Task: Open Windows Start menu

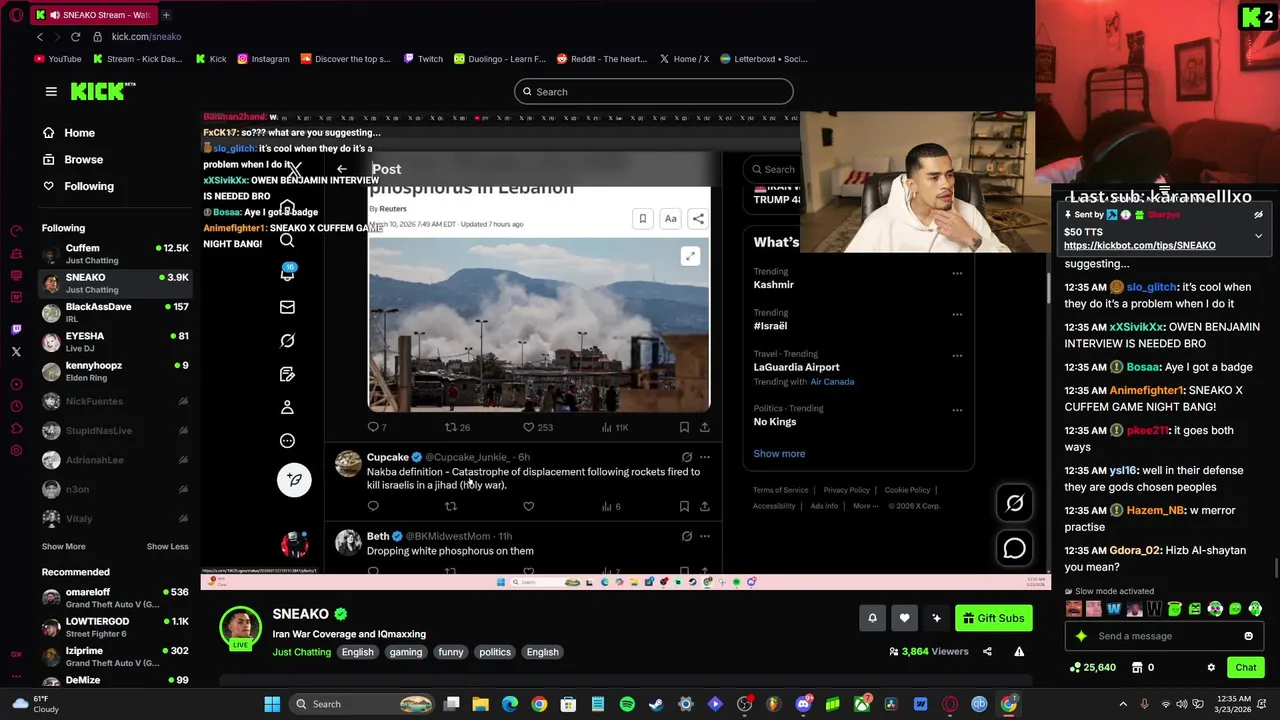Action: [x=272, y=704]
